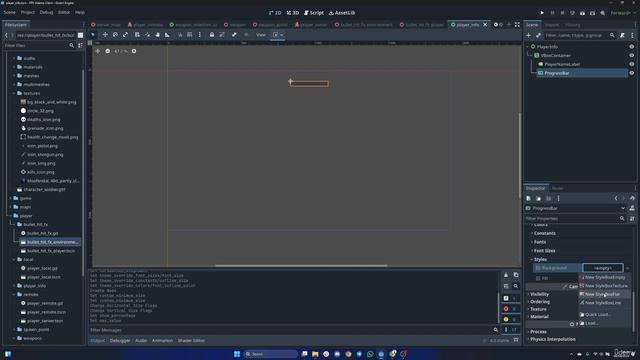This screenshot has width=640, height=360.
Task: Open the Background style dropdown arrow
Action: (x=627, y=268)
